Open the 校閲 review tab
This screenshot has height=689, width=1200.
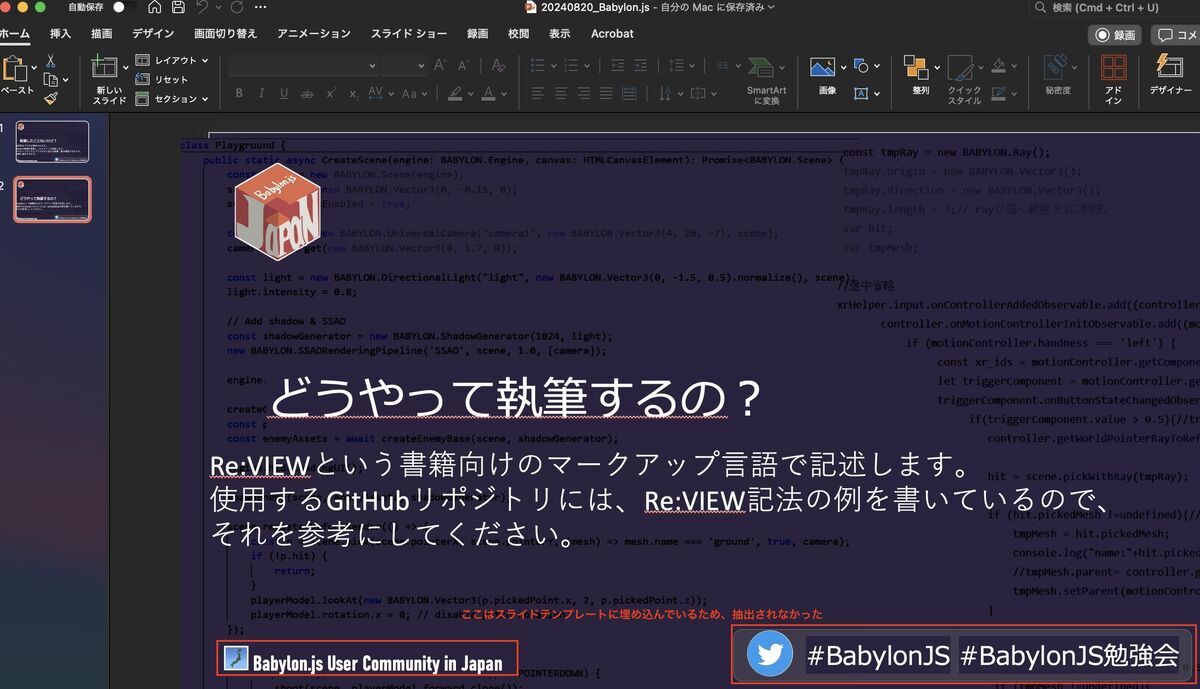[x=518, y=33]
